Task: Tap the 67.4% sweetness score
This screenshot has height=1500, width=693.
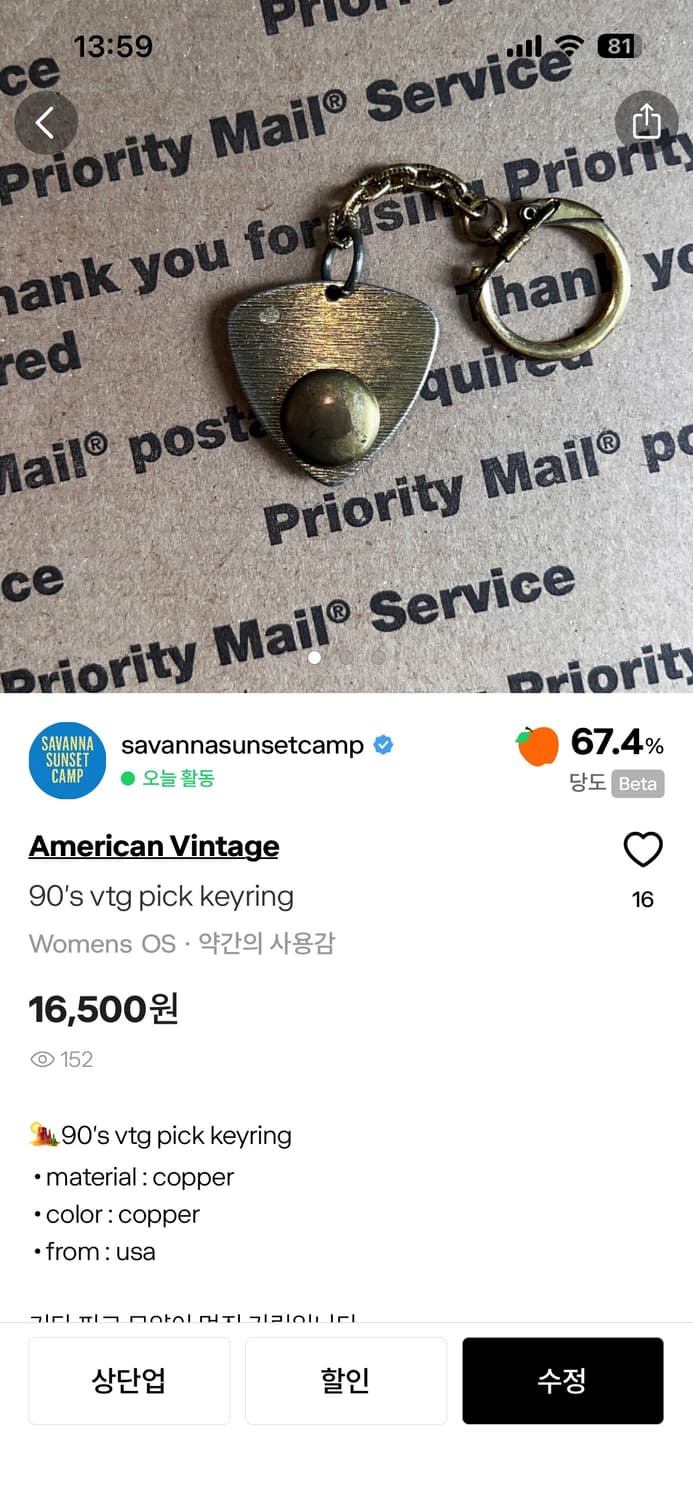Action: (617, 743)
